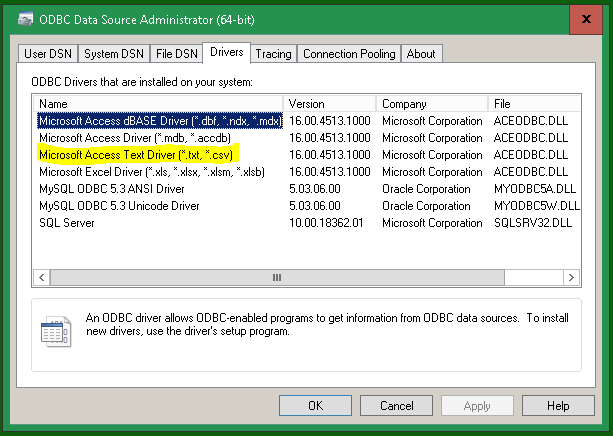Click the File column header

(x=534, y=104)
